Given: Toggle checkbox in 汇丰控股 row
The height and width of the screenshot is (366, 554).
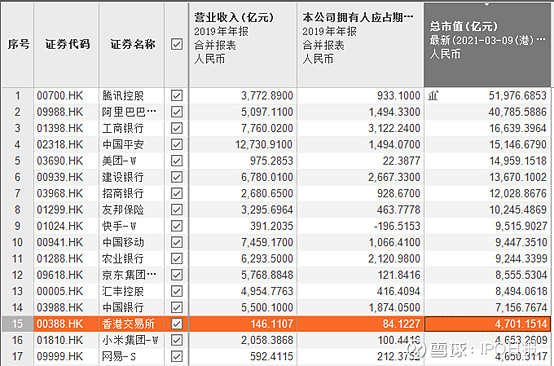Looking at the screenshot, I should click(177, 291).
